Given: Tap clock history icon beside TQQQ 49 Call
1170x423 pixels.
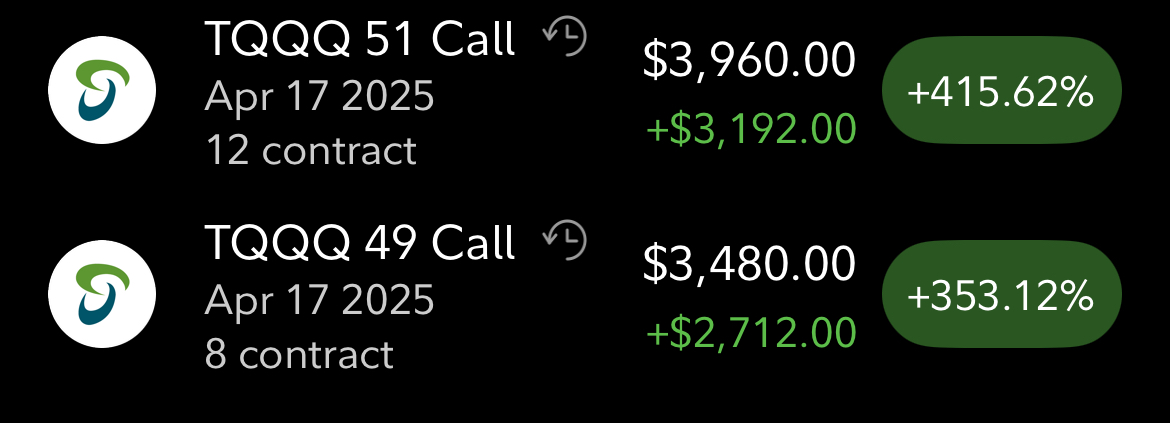Looking at the screenshot, I should [565, 240].
